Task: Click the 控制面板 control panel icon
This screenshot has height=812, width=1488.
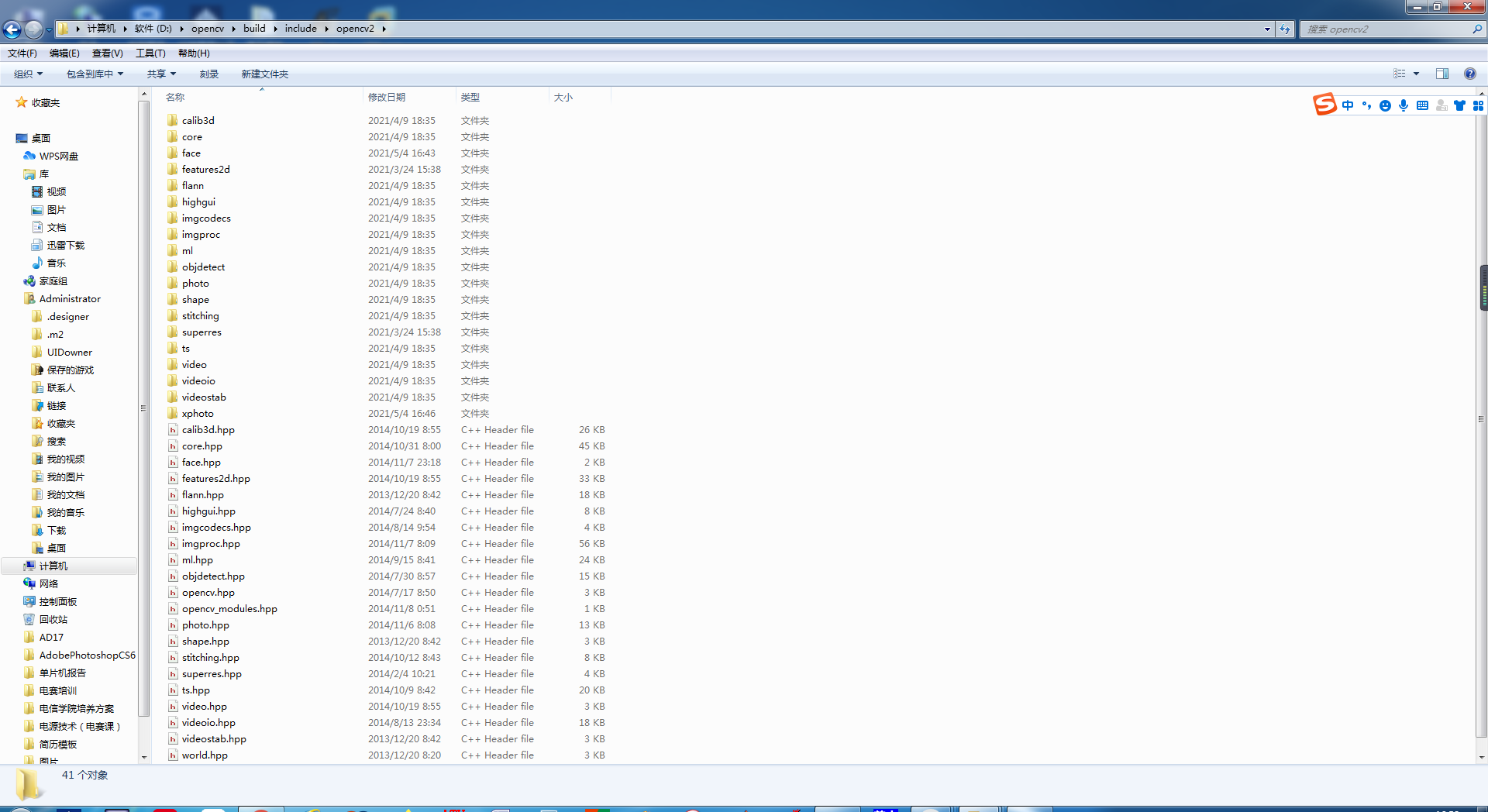Action: pyautogui.click(x=29, y=601)
